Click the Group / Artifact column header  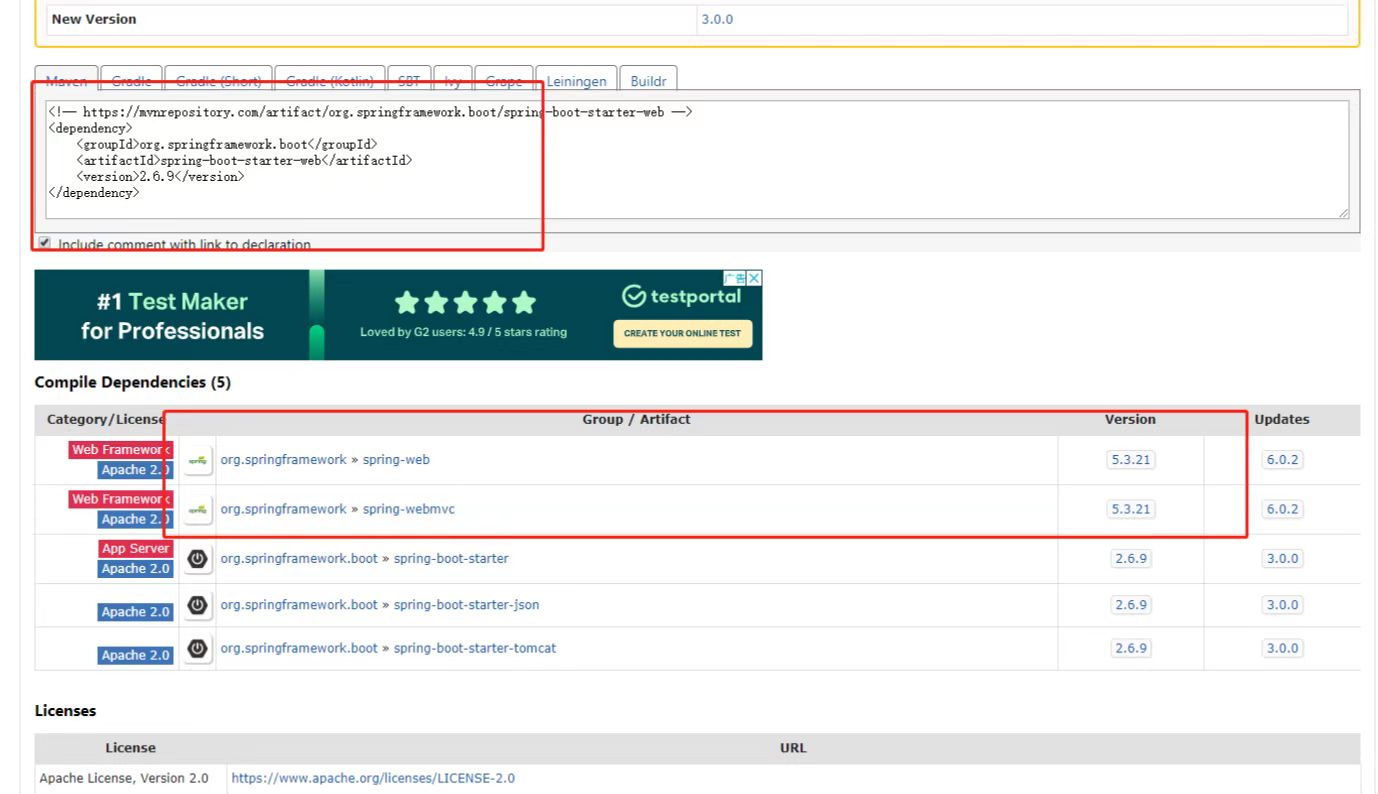tap(636, 420)
